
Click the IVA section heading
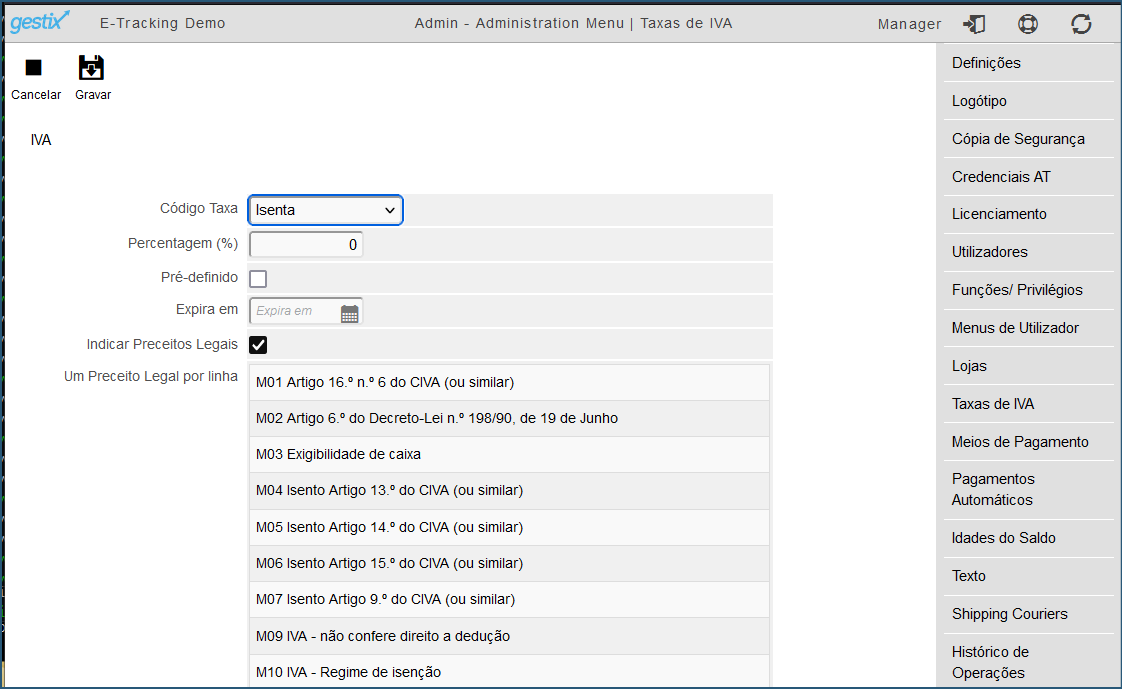click(41, 140)
